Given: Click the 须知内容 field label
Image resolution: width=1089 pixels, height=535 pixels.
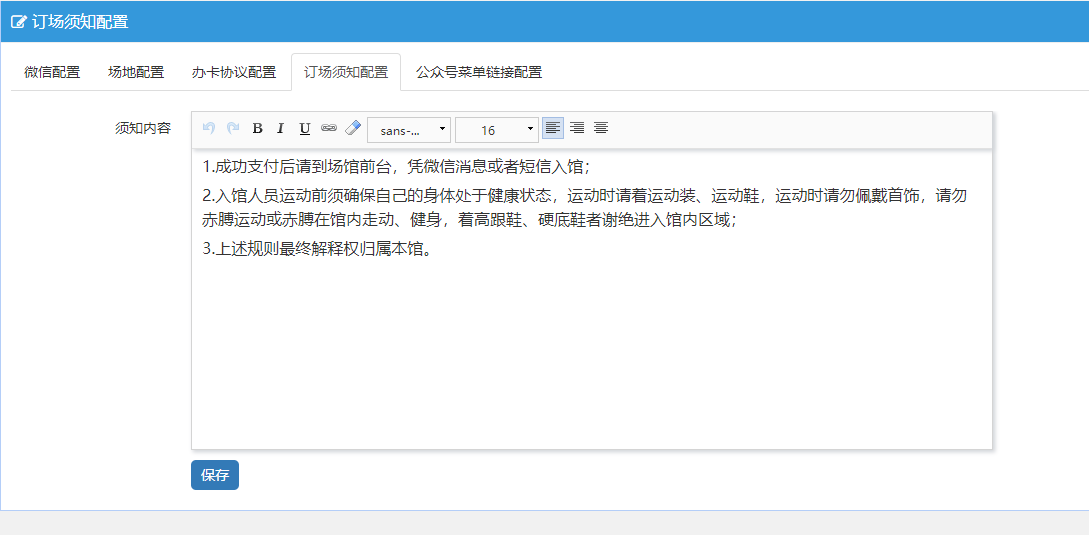Looking at the screenshot, I should tap(142, 129).
